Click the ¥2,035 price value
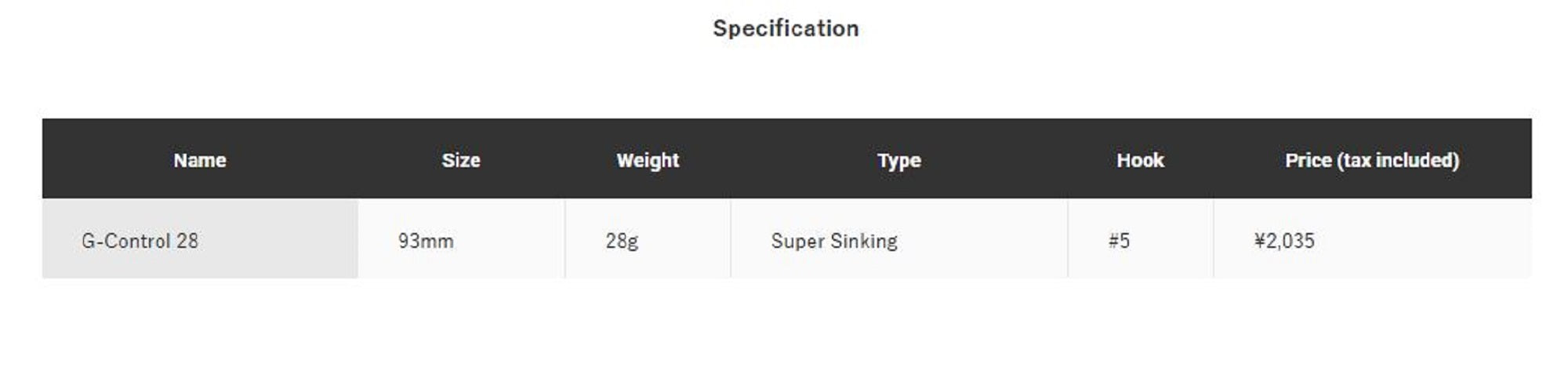This screenshot has width=1568, height=382. (x=1284, y=241)
